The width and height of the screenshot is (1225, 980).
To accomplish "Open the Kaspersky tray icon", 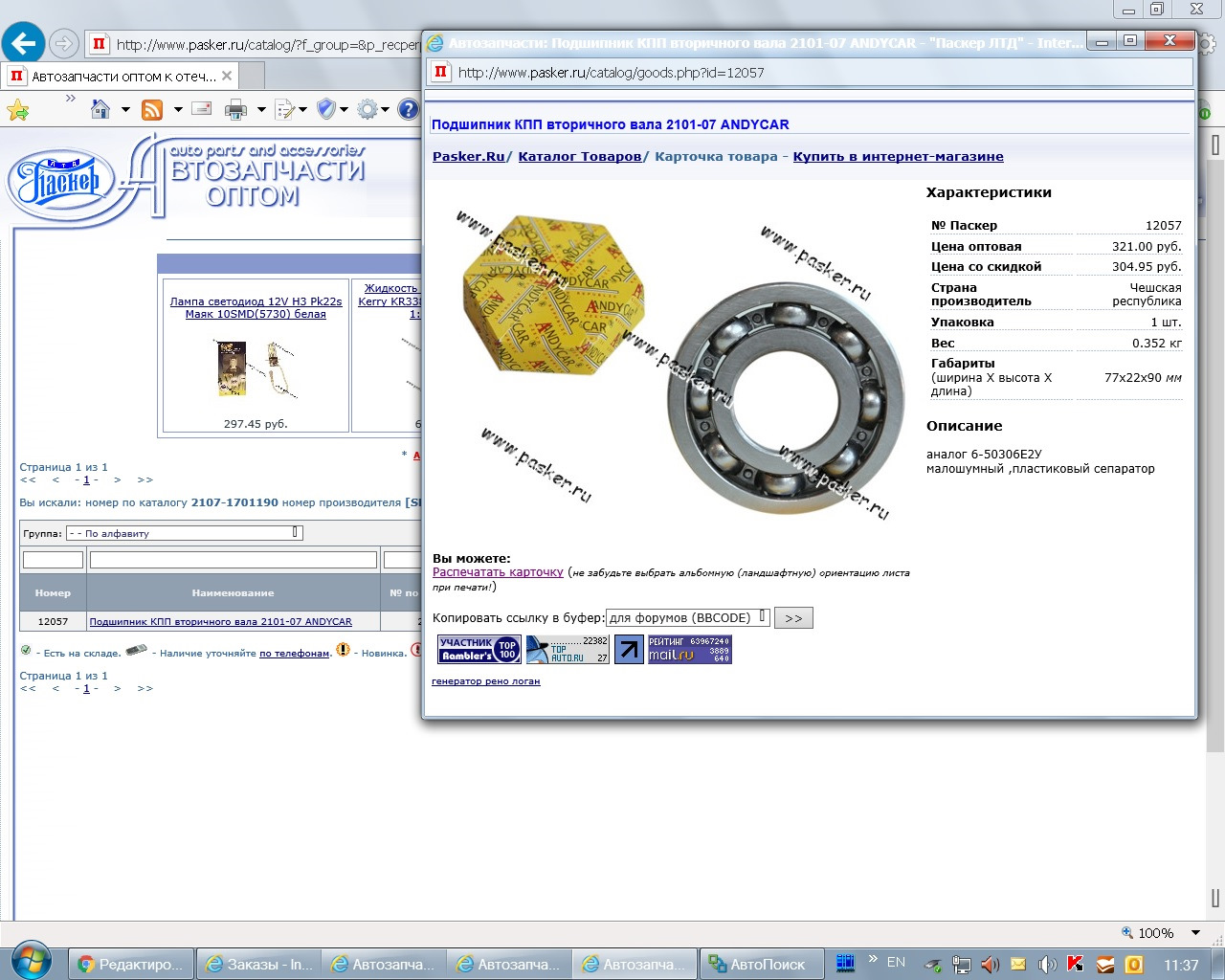I will [x=1076, y=965].
